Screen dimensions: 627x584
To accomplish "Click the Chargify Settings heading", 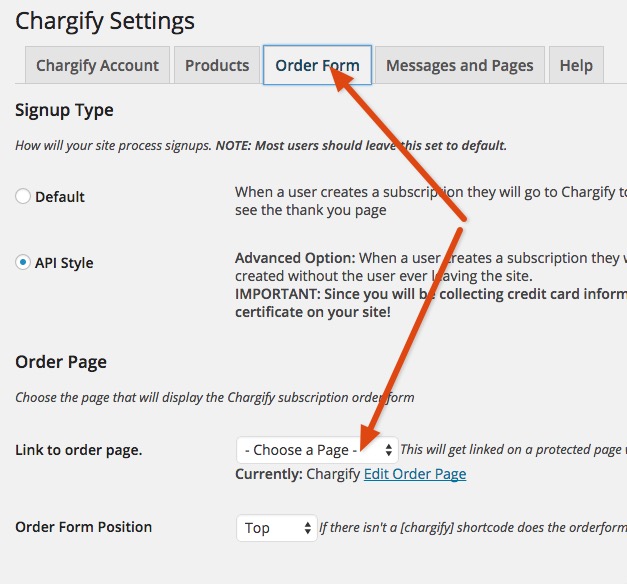I will [105, 21].
